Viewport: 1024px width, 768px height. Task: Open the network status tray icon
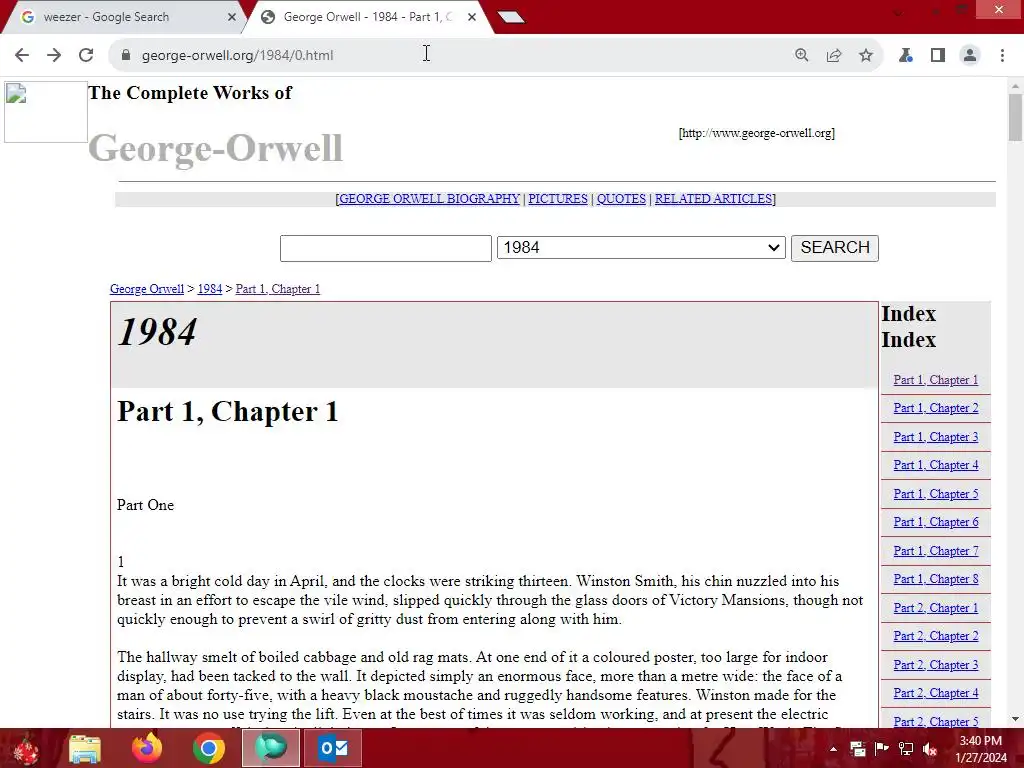coord(906,749)
